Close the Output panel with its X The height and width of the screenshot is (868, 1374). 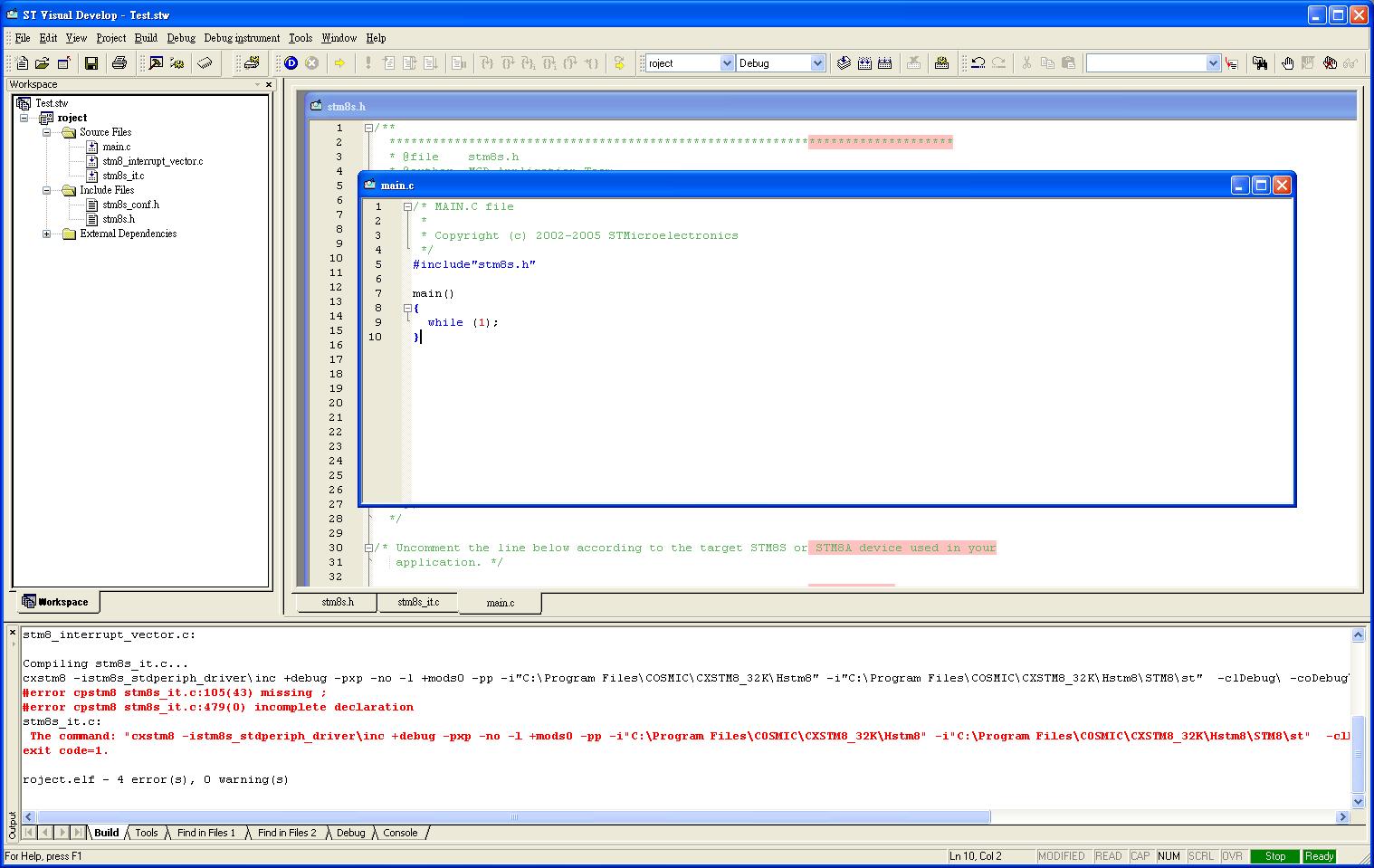coord(13,634)
